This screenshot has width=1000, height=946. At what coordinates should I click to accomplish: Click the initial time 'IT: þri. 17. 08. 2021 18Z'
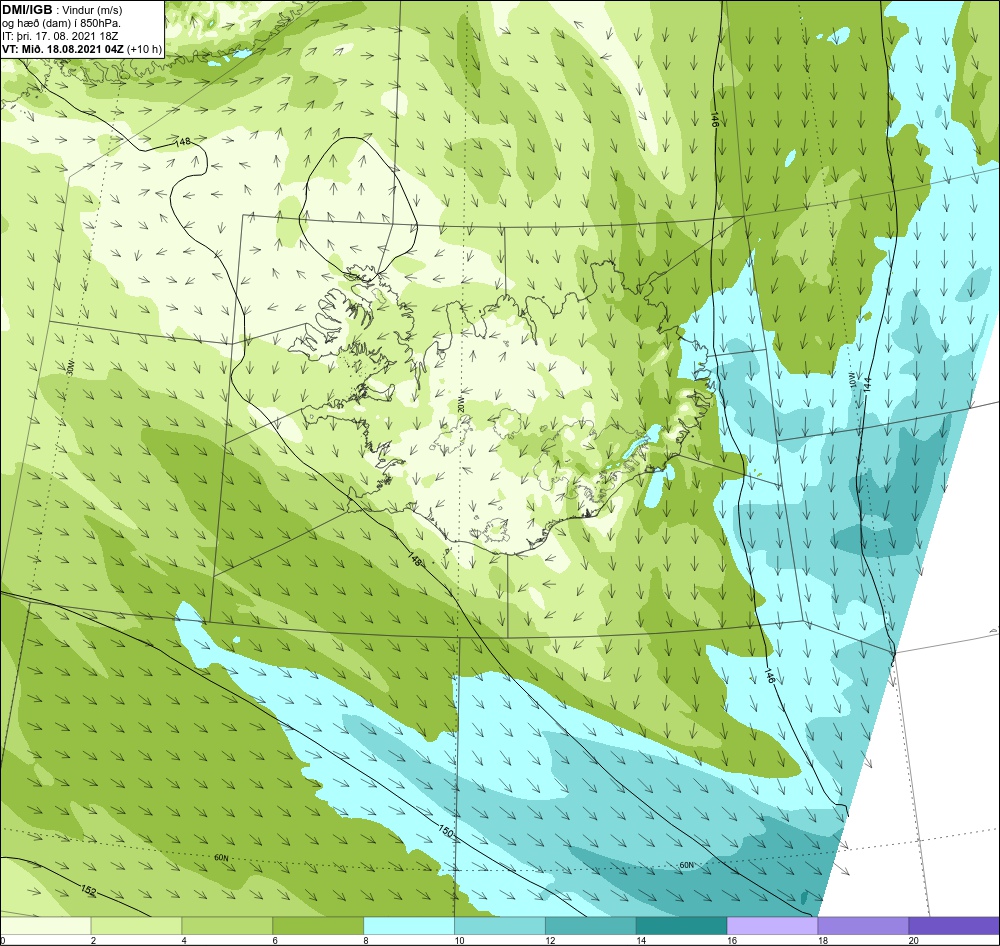60,36
